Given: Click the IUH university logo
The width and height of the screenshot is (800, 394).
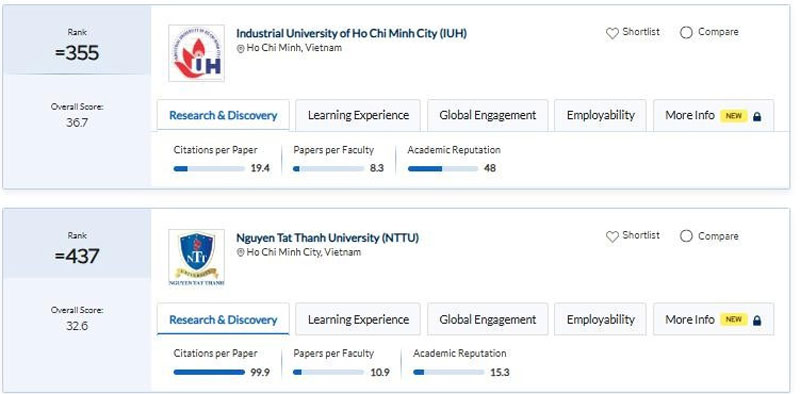Looking at the screenshot, I should (x=196, y=53).
